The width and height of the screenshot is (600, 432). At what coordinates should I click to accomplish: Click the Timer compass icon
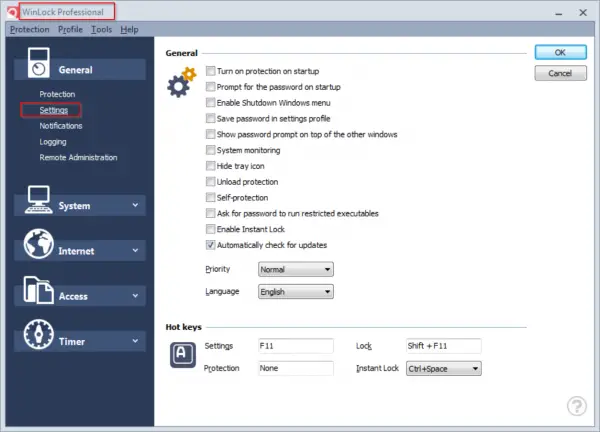point(38,334)
